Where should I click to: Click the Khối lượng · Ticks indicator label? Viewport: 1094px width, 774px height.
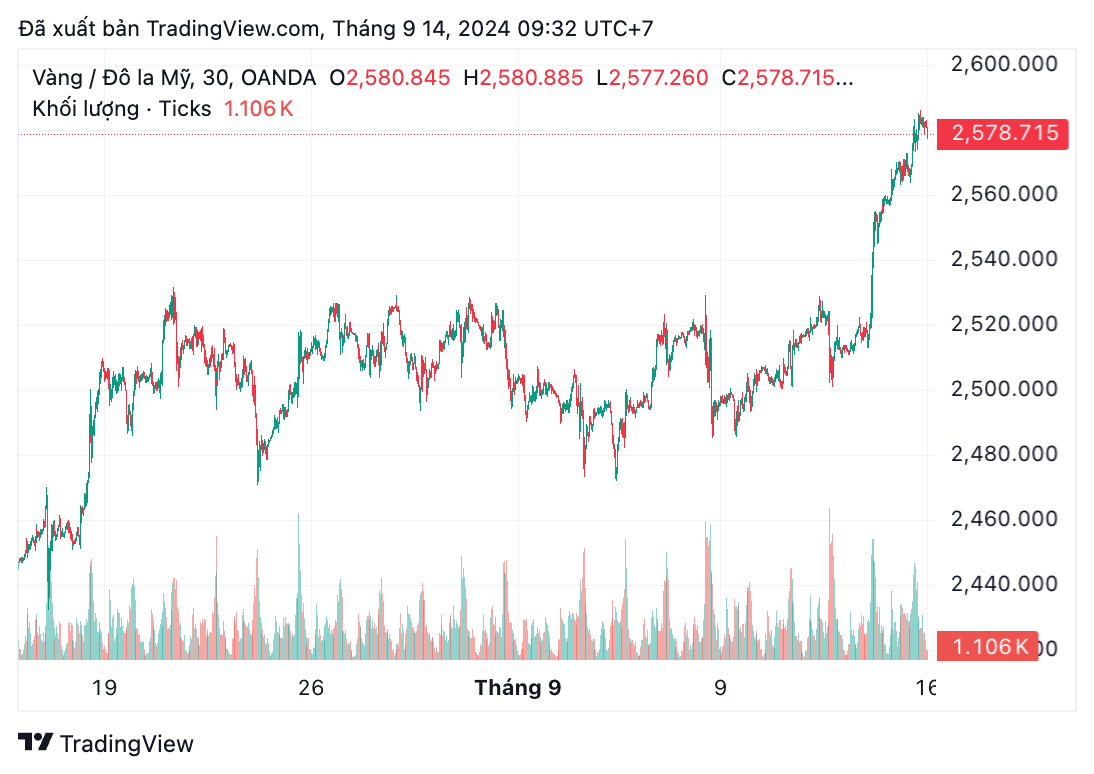121,108
